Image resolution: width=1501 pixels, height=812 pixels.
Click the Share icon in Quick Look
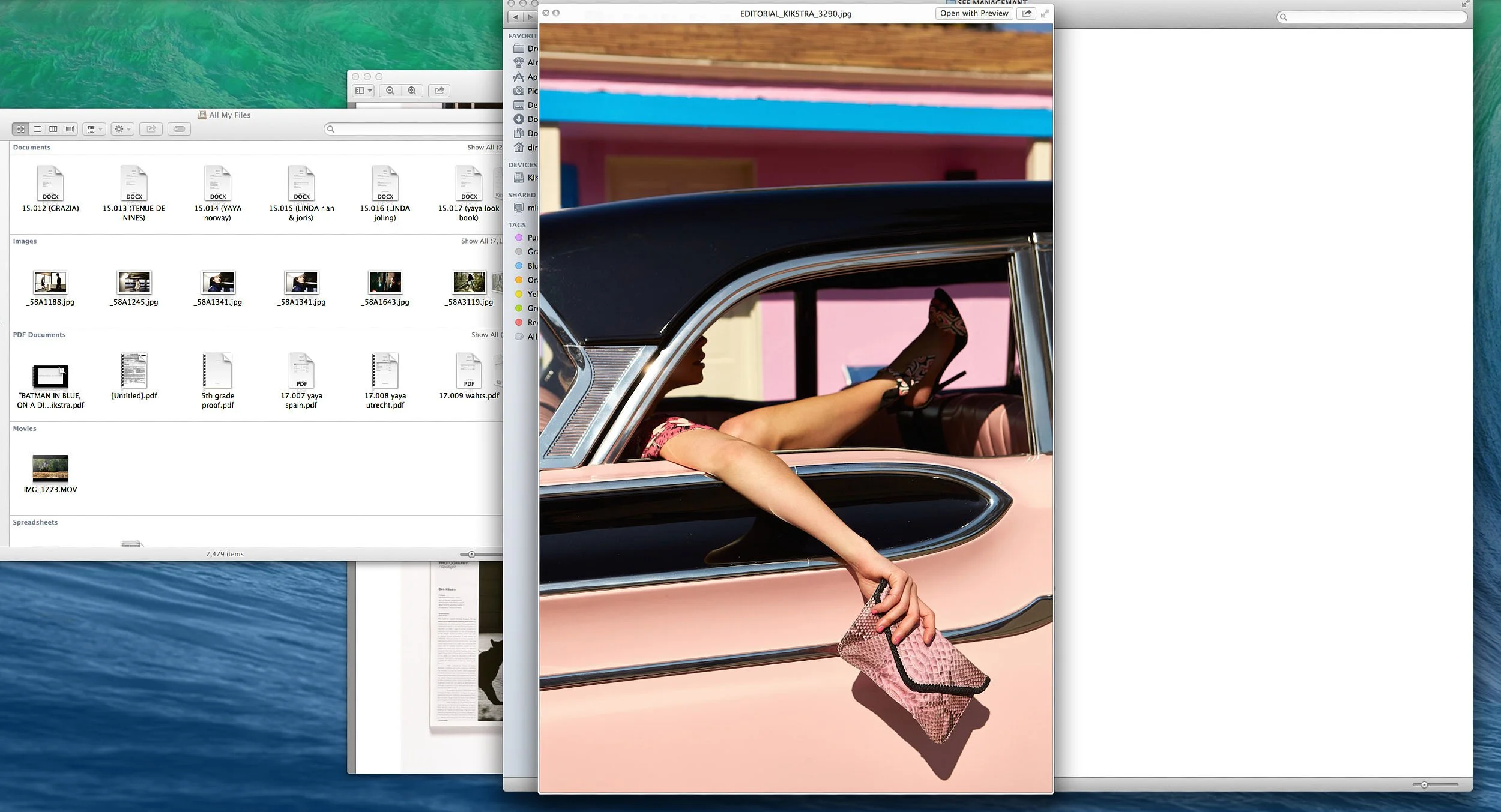(1027, 13)
